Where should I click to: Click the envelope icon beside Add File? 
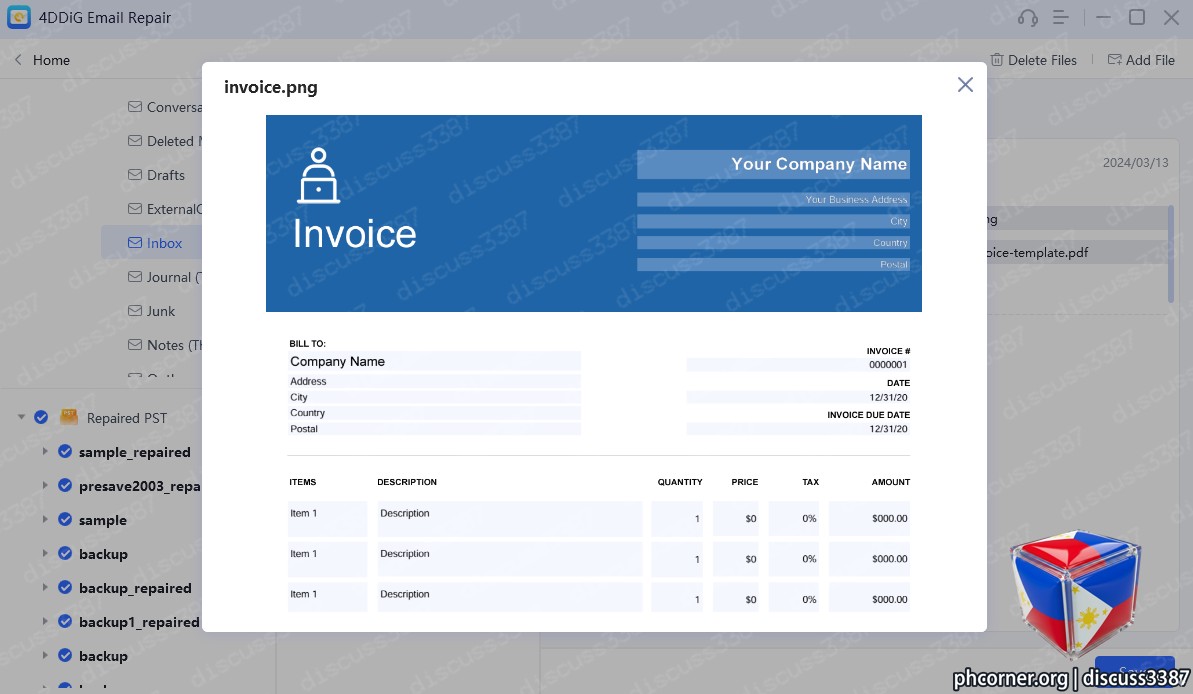(1114, 59)
